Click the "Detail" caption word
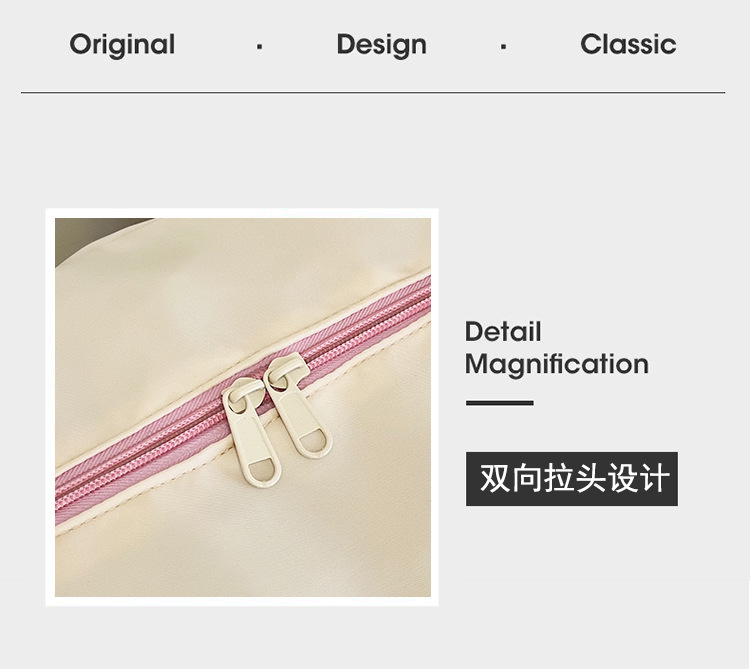Image resolution: width=750 pixels, height=671 pixels. click(503, 331)
